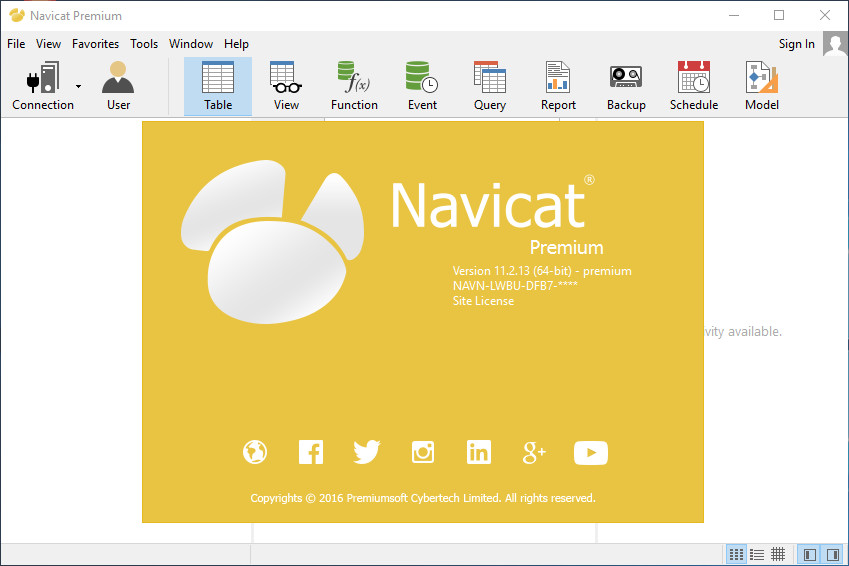Open the YouTube play icon

point(591,453)
